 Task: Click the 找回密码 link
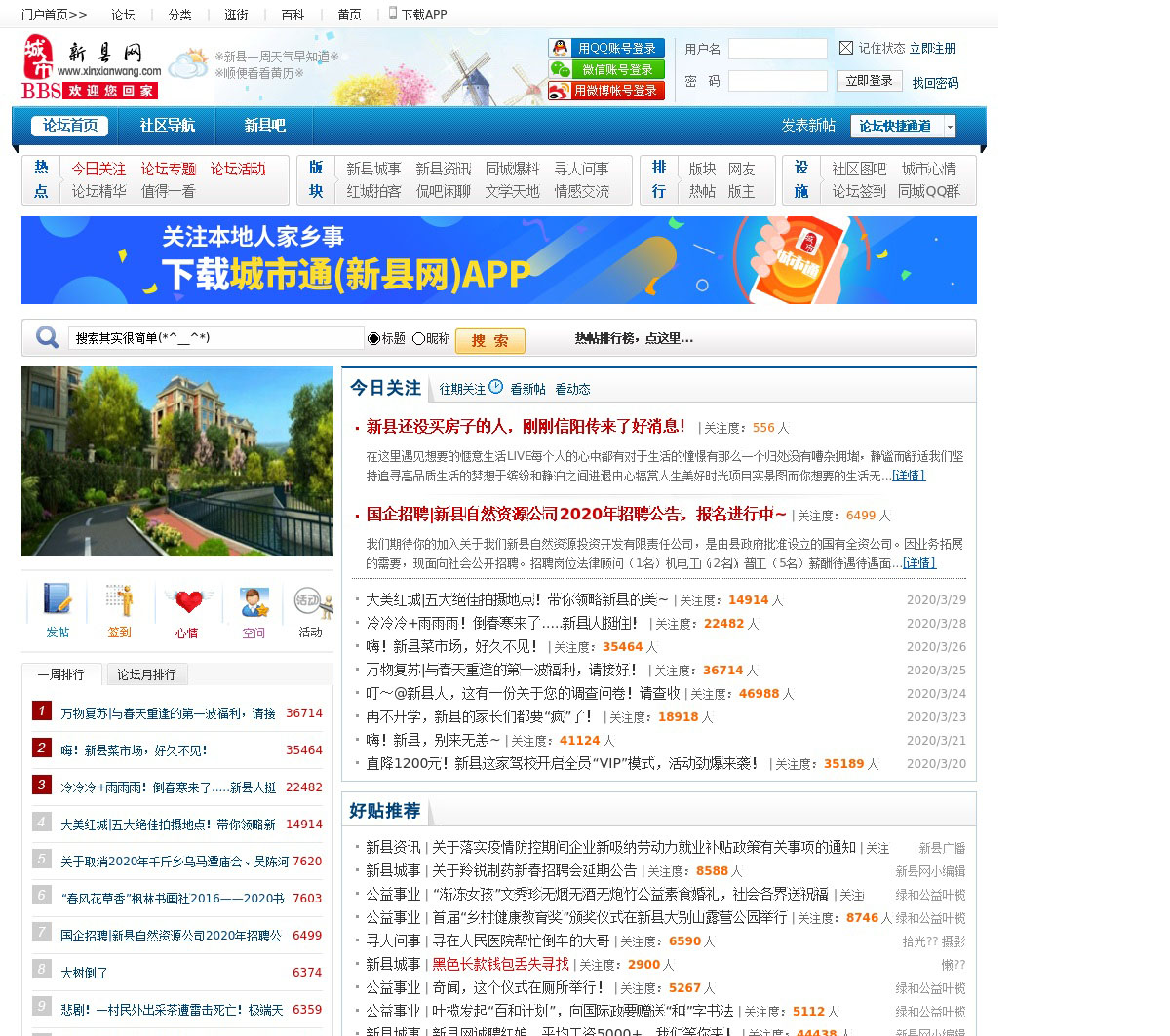pyautogui.click(x=936, y=83)
